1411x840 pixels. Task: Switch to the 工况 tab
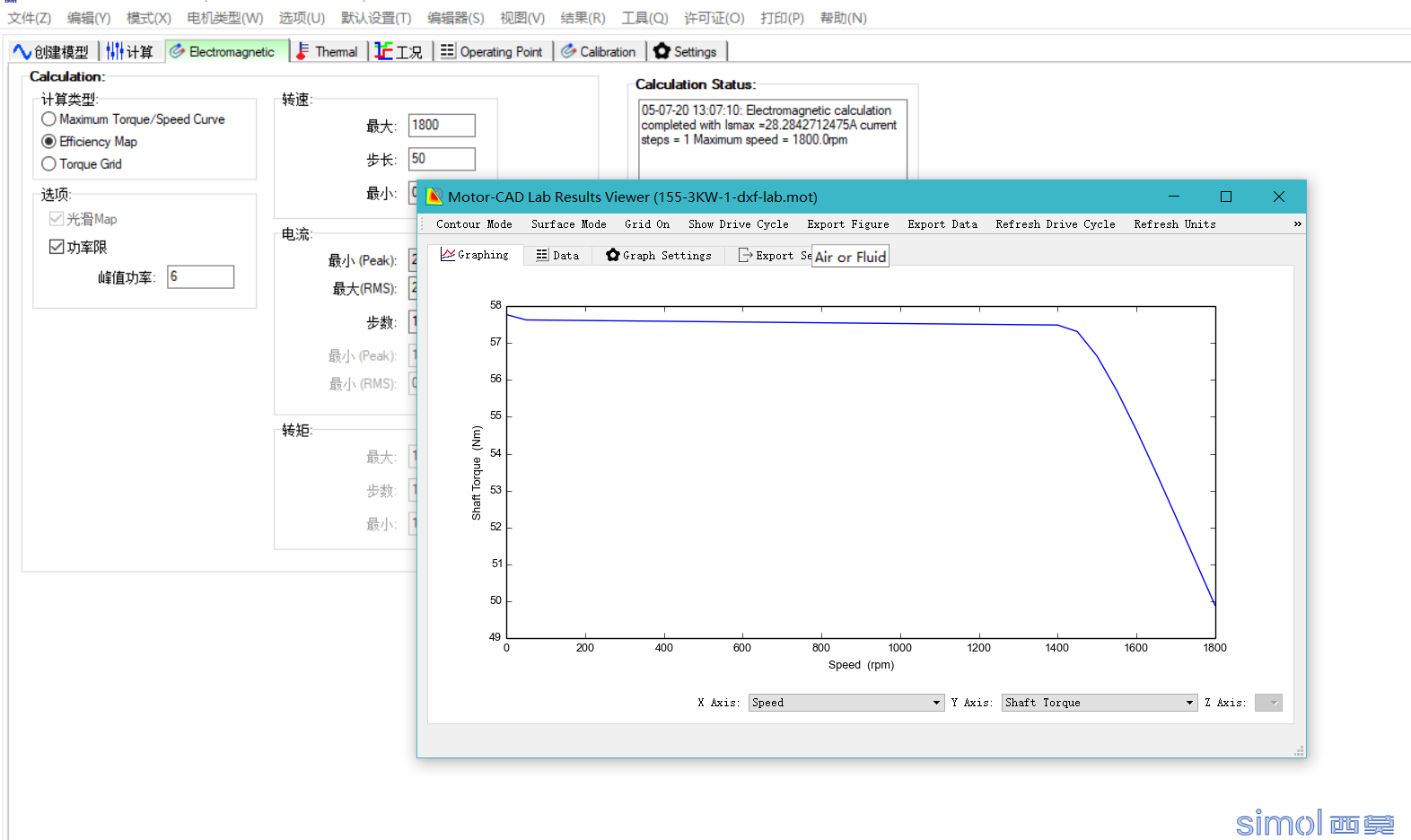[399, 52]
